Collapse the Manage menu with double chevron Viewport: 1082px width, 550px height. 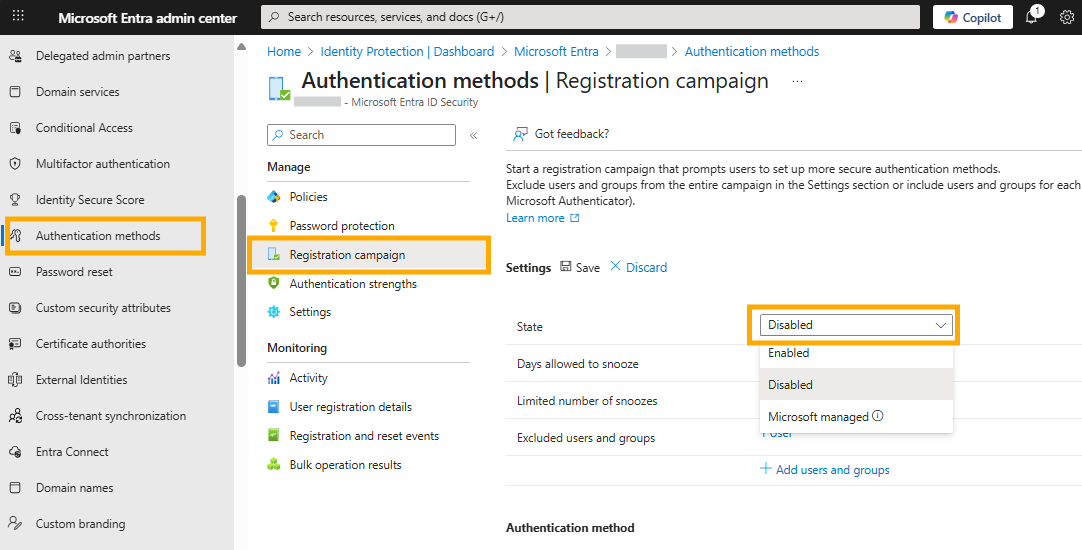click(x=473, y=135)
